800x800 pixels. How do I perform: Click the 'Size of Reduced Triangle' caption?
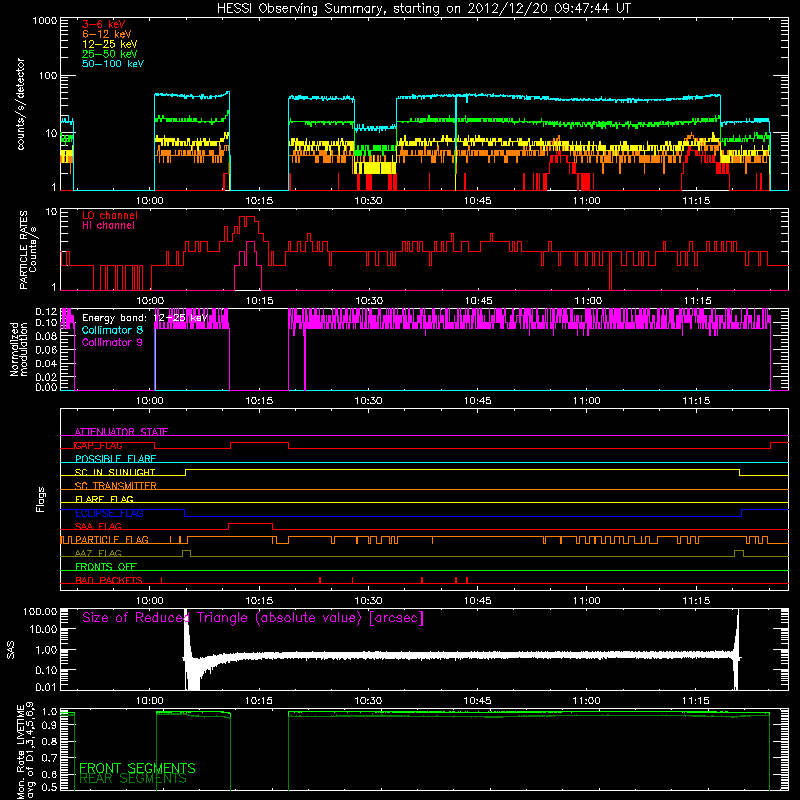point(253,618)
